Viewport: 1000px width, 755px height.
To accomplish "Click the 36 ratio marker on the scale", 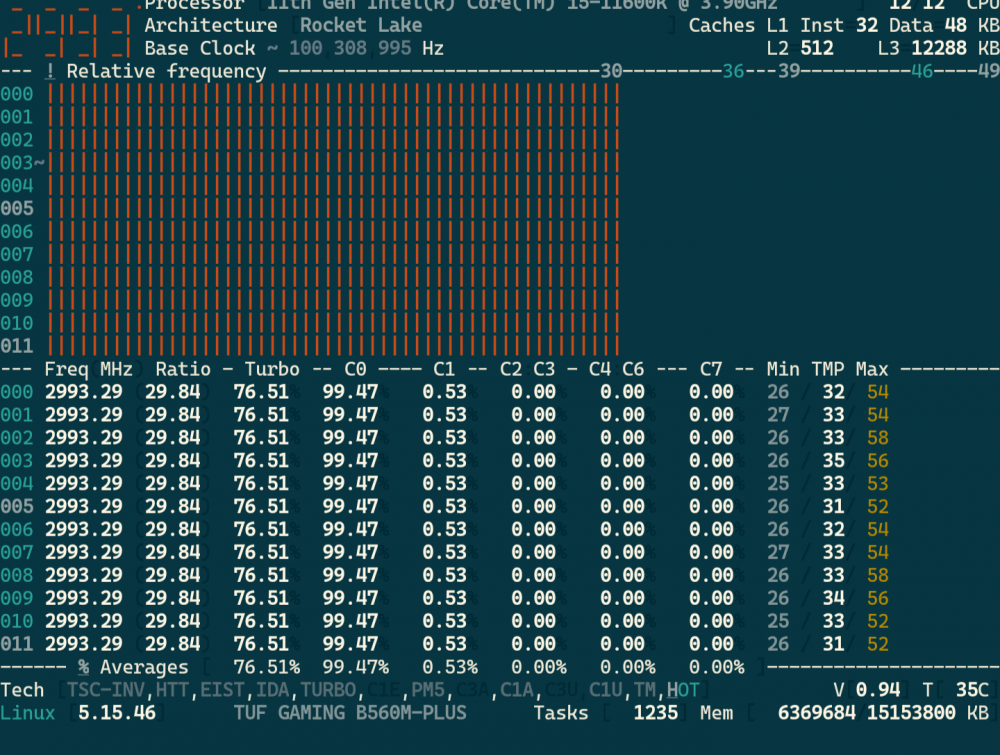I will click(x=733, y=71).
